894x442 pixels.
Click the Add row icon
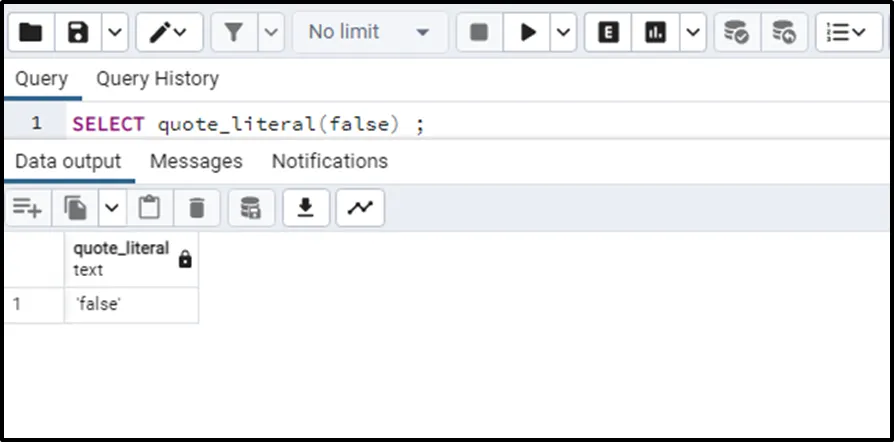[x=27, y=208]
